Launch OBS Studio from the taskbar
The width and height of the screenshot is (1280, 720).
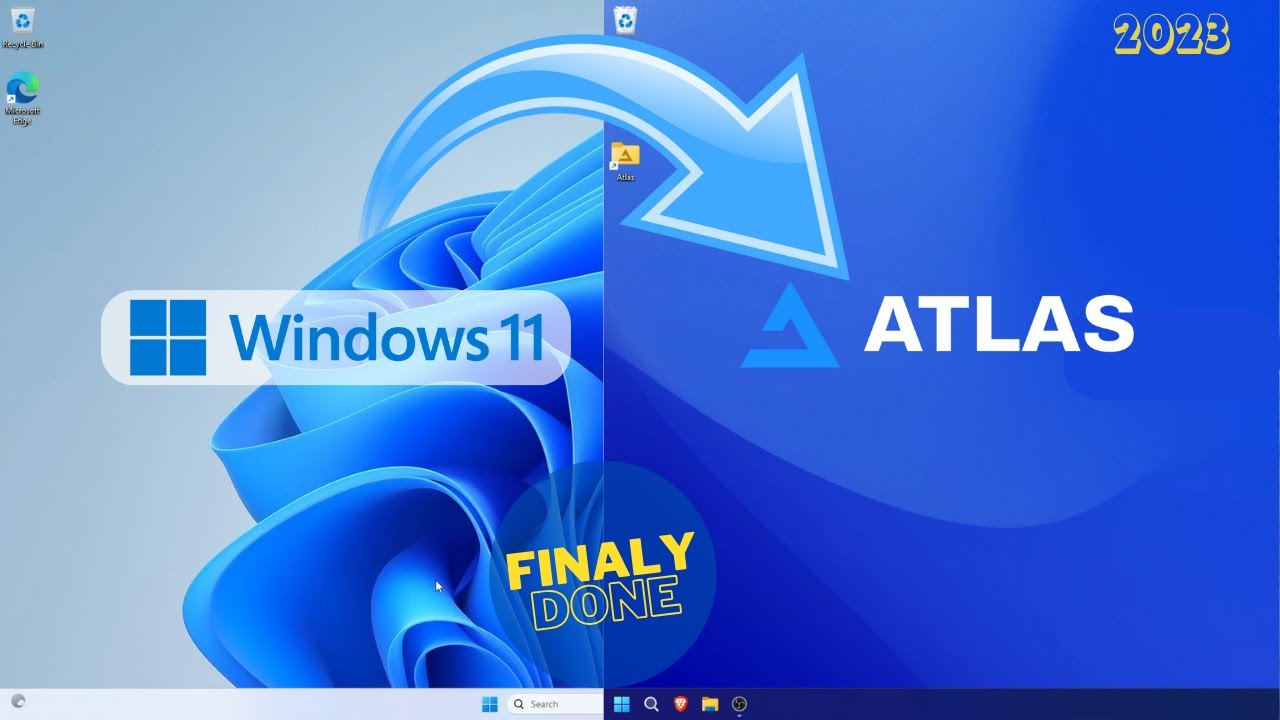click(x=739, y=704)
